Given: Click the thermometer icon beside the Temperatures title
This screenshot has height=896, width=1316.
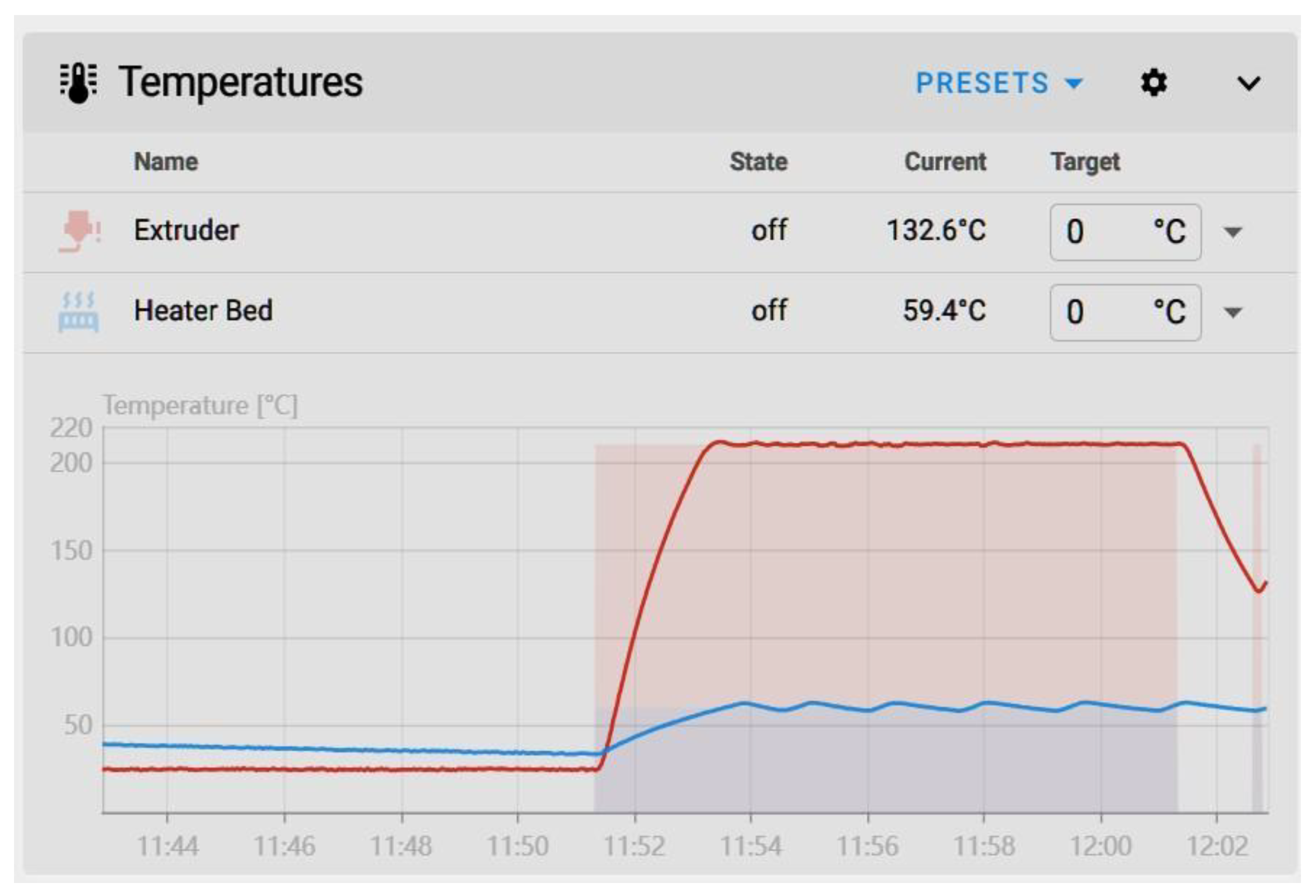Looking at the screenshot, I should 79,83.
